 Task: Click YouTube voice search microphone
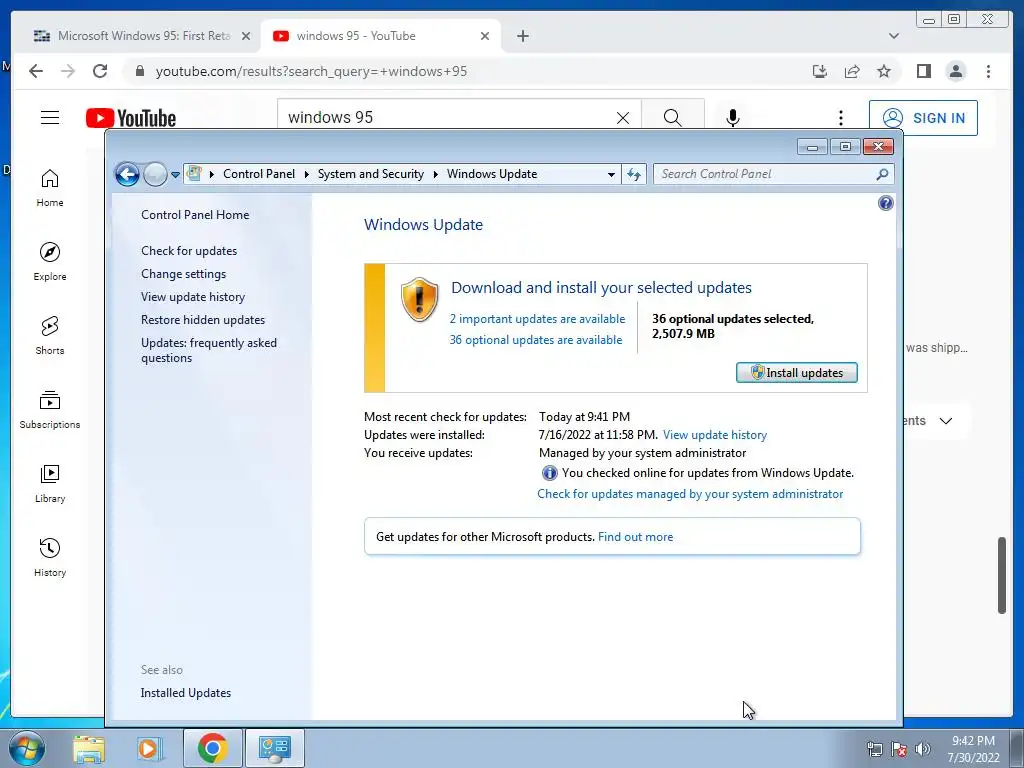pyautogui.click(x=733, y=118)
